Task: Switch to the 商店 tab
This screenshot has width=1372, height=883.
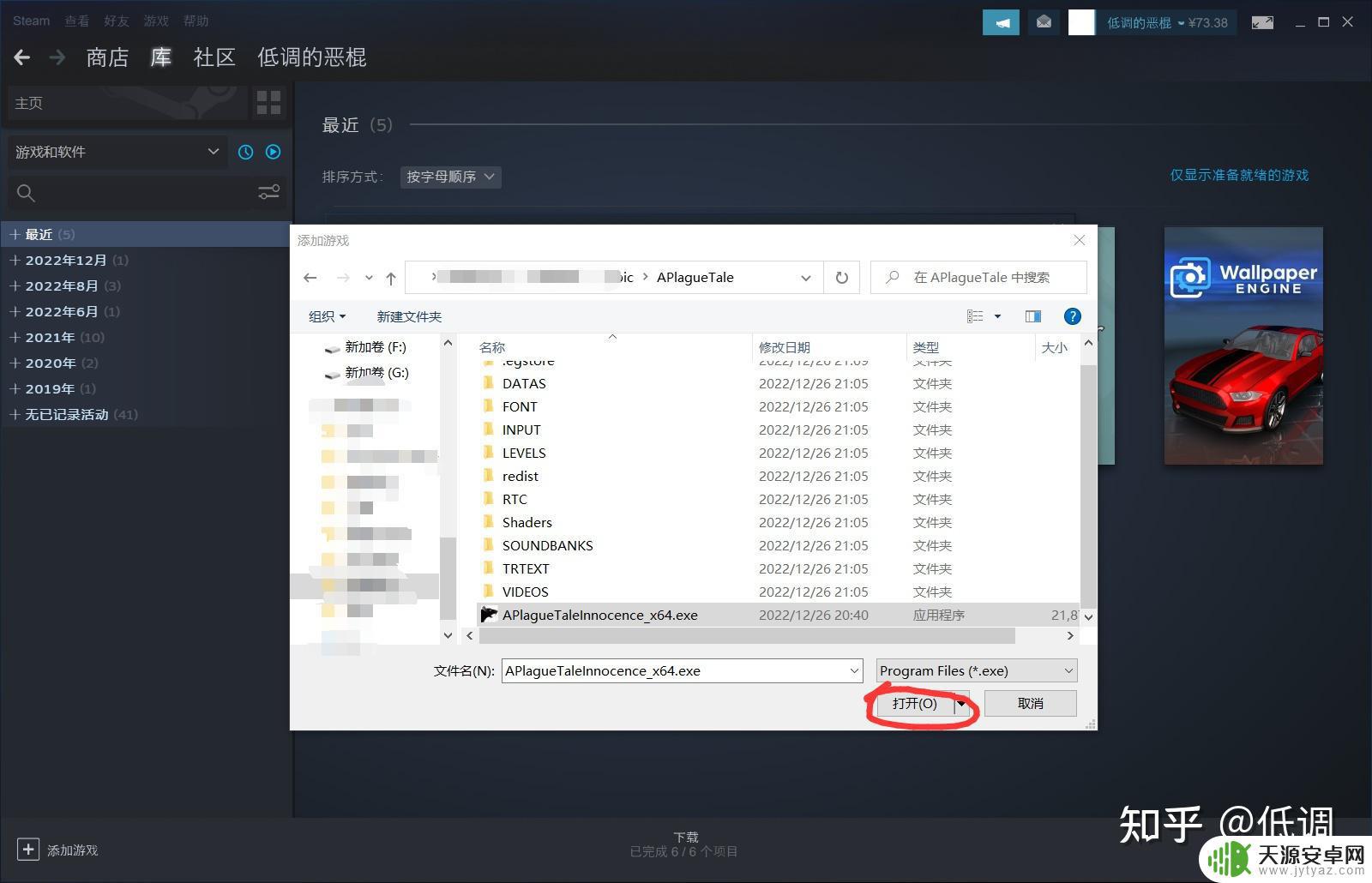Action: coord(107,57)
